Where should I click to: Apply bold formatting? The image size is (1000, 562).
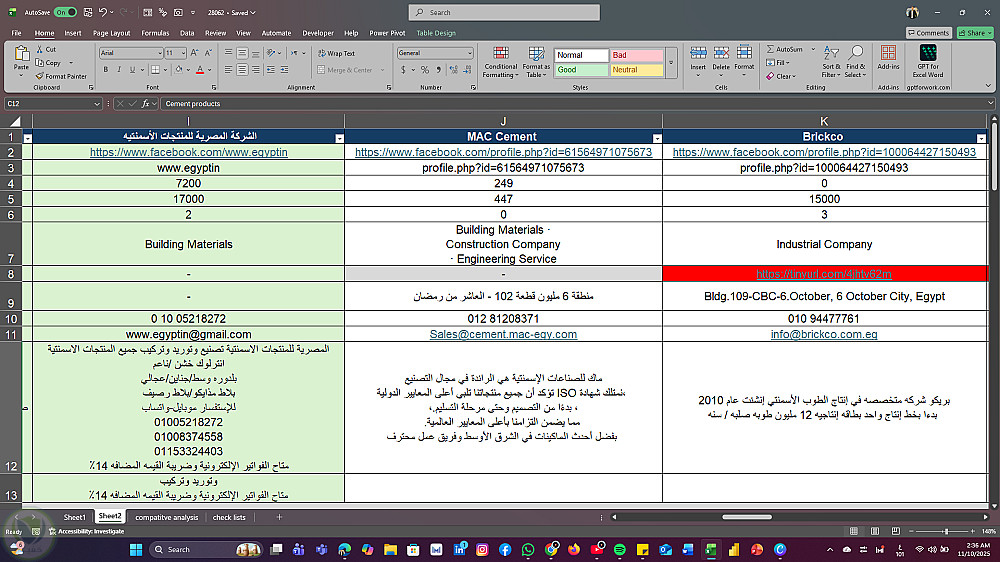(106, 70)
